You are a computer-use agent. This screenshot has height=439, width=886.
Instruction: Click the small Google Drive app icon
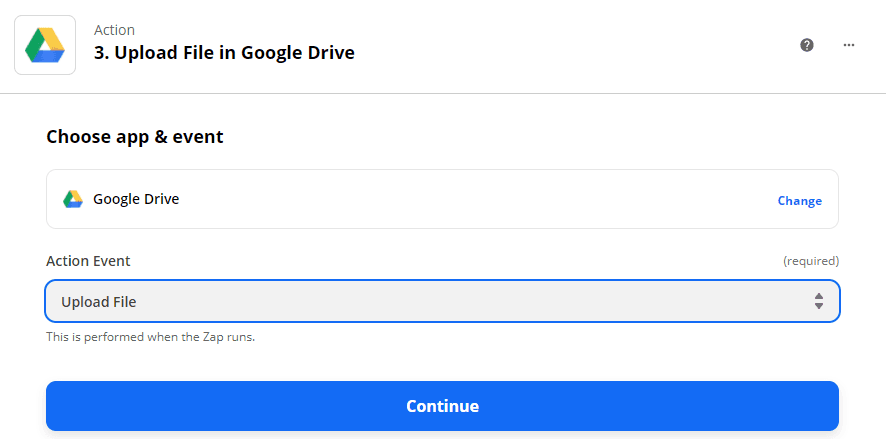(x=73, y=199)
